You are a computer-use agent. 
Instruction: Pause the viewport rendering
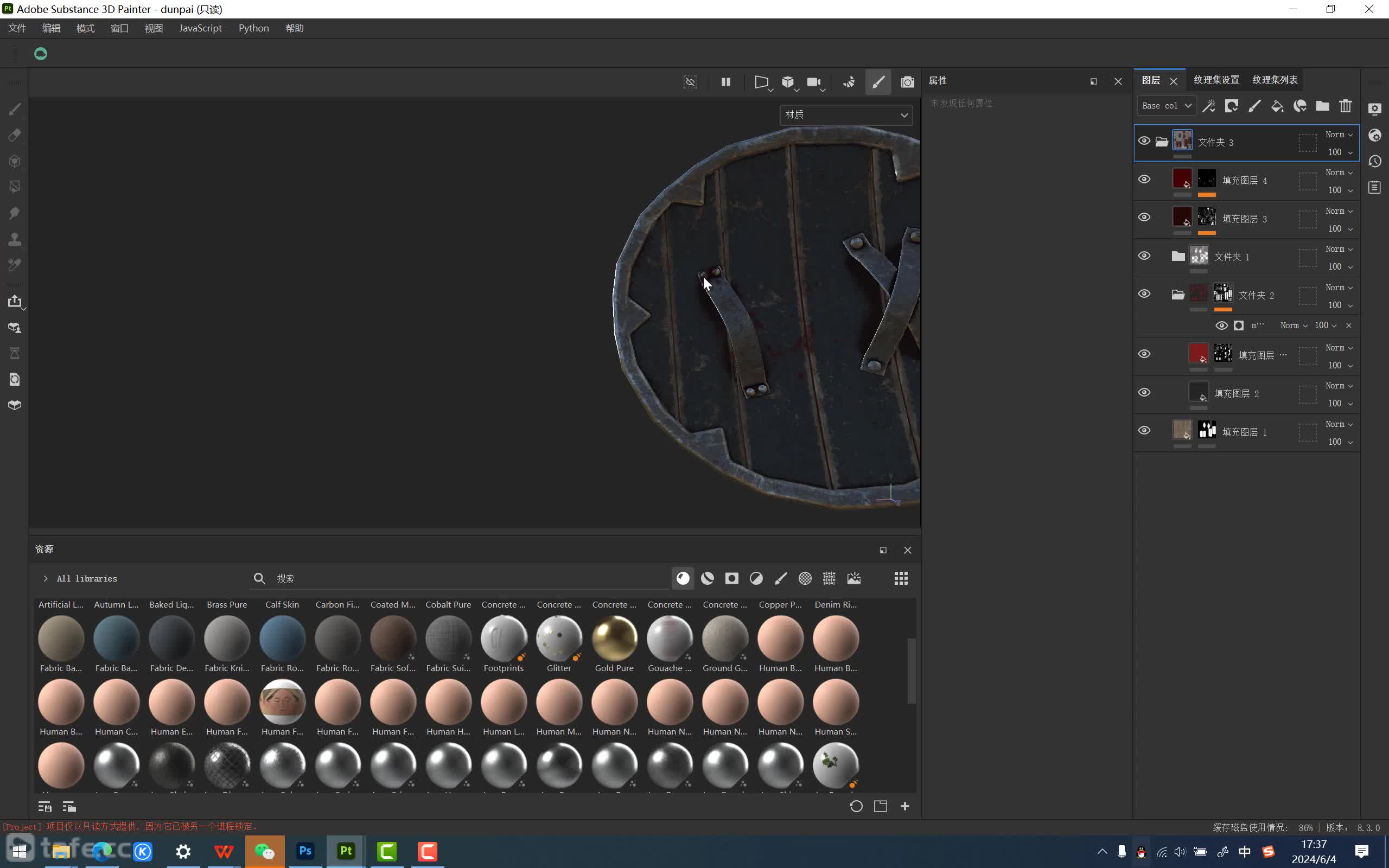coord(725,82)
